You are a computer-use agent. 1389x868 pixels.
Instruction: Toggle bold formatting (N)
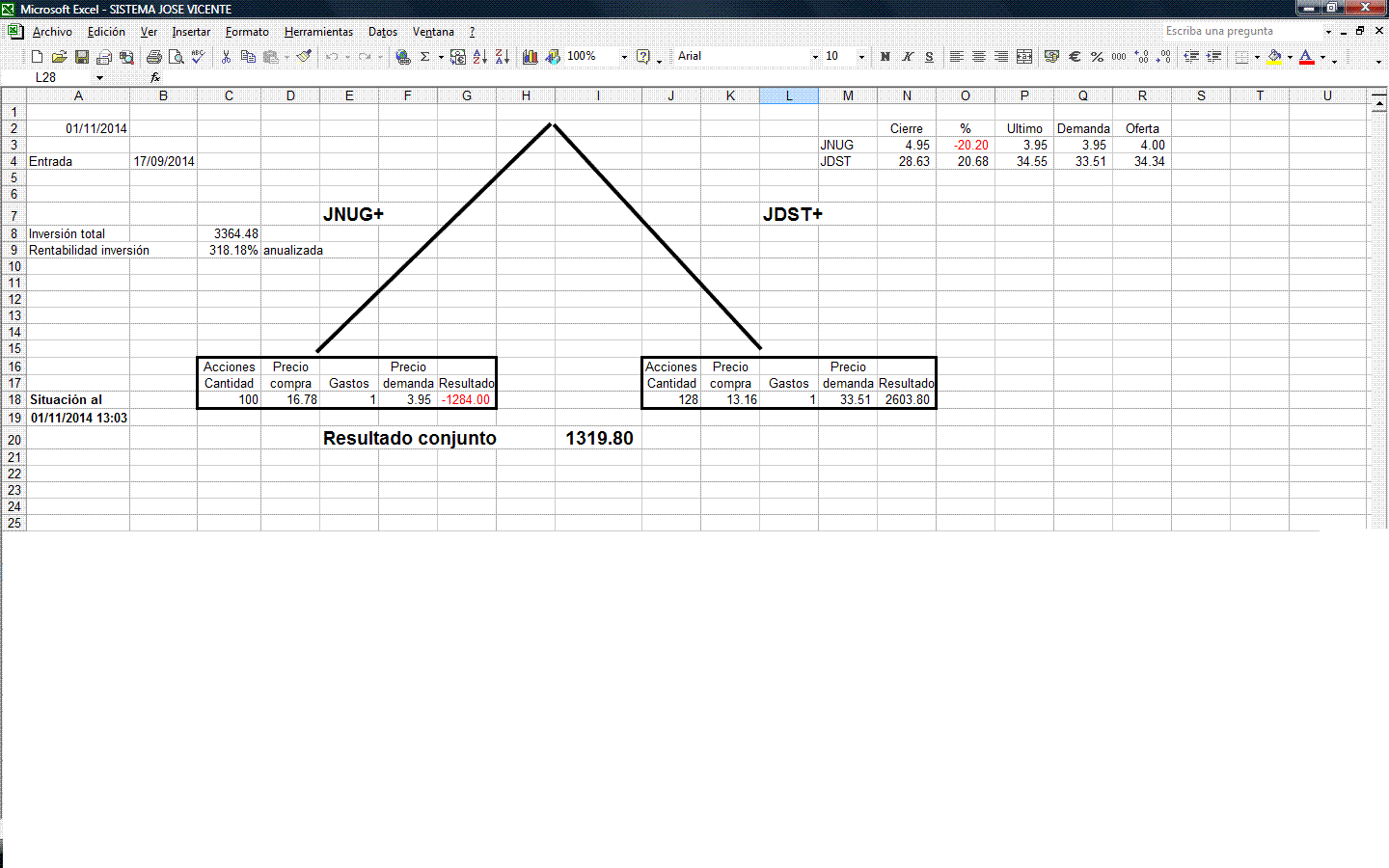(x=885, y=57)
